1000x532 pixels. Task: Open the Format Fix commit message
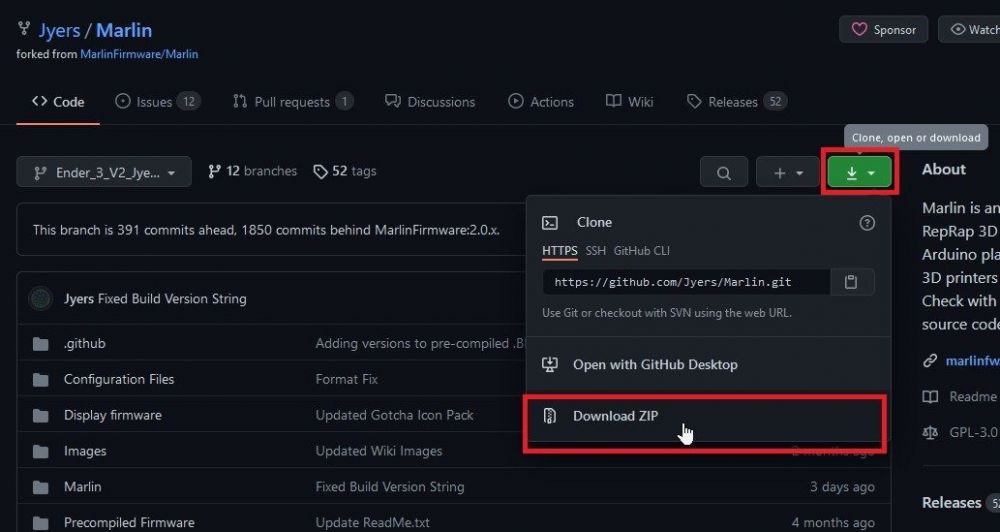pyautogui.click(x=346, y=379)
